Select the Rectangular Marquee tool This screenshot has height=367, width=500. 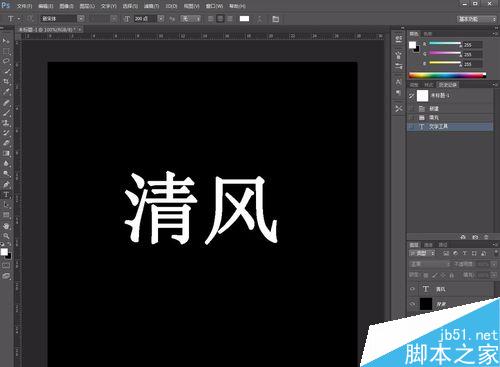point(6,52)
